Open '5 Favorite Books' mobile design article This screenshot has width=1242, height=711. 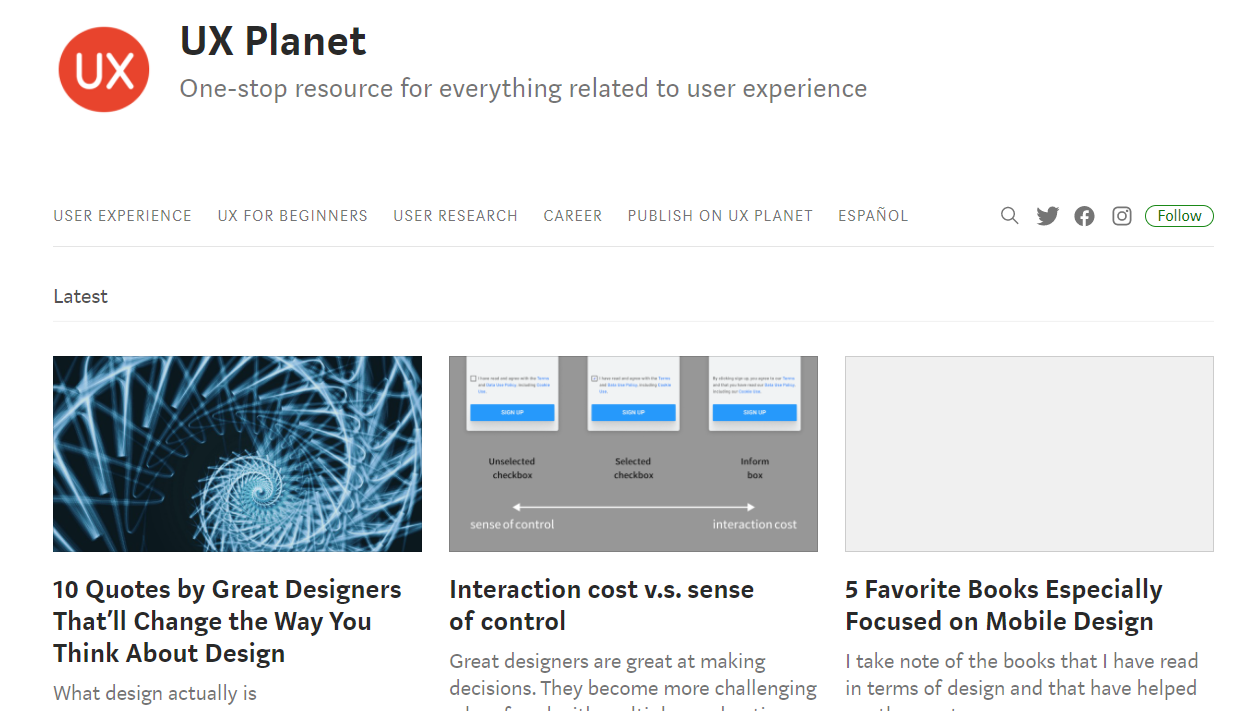coord(1003,605)
